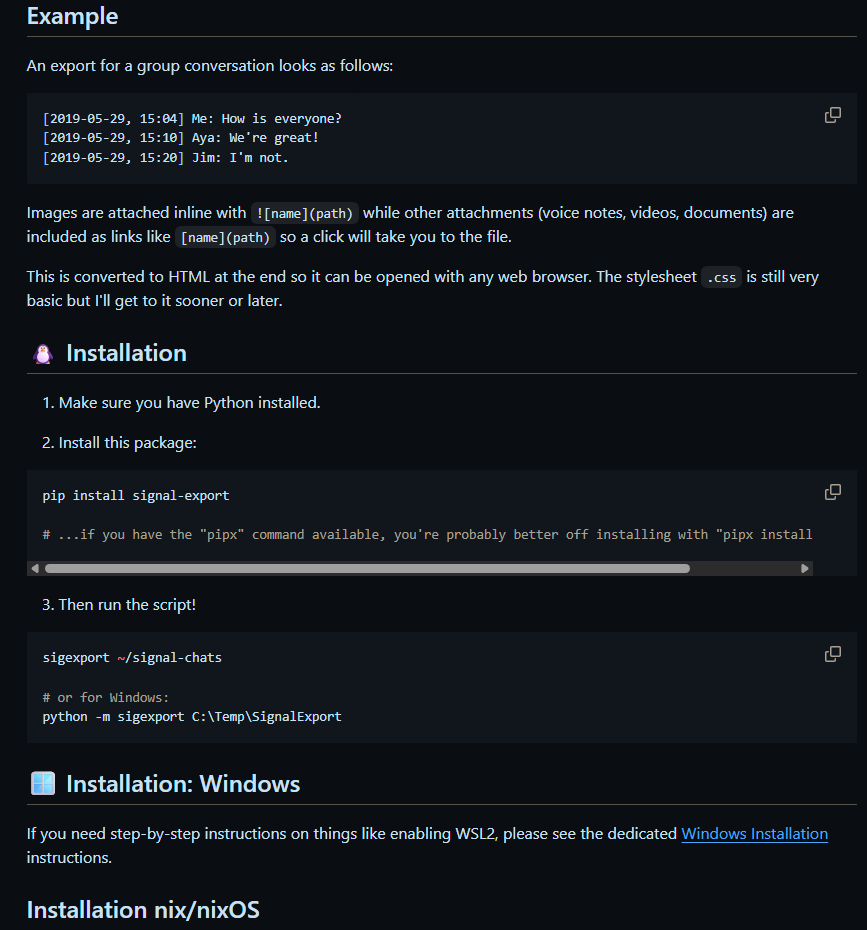Copy the example group conversation code block
The height and width of the screenshot is (930, 867).
click(x=832, y=115)
